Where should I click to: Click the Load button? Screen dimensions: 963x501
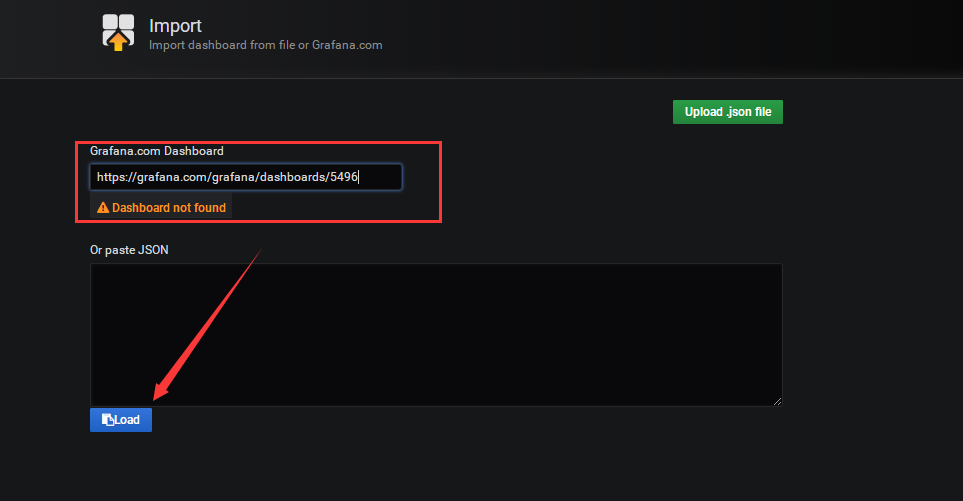(121, 420)
